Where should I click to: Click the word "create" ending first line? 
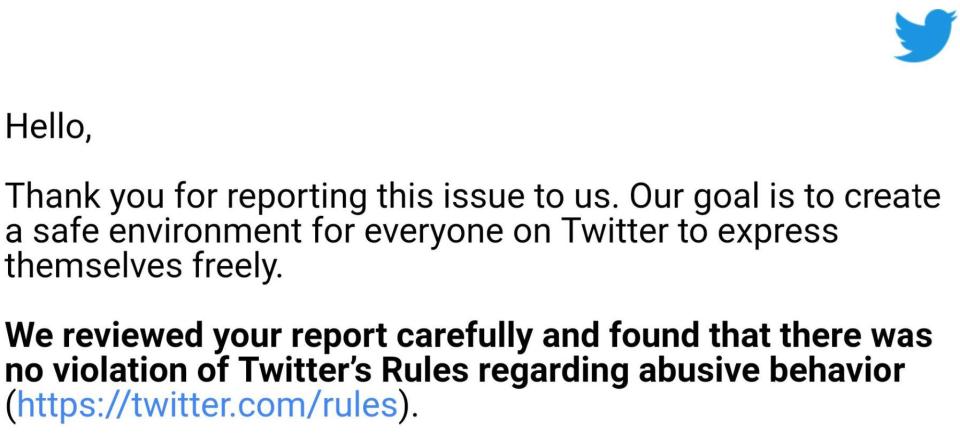coord(895,198)
